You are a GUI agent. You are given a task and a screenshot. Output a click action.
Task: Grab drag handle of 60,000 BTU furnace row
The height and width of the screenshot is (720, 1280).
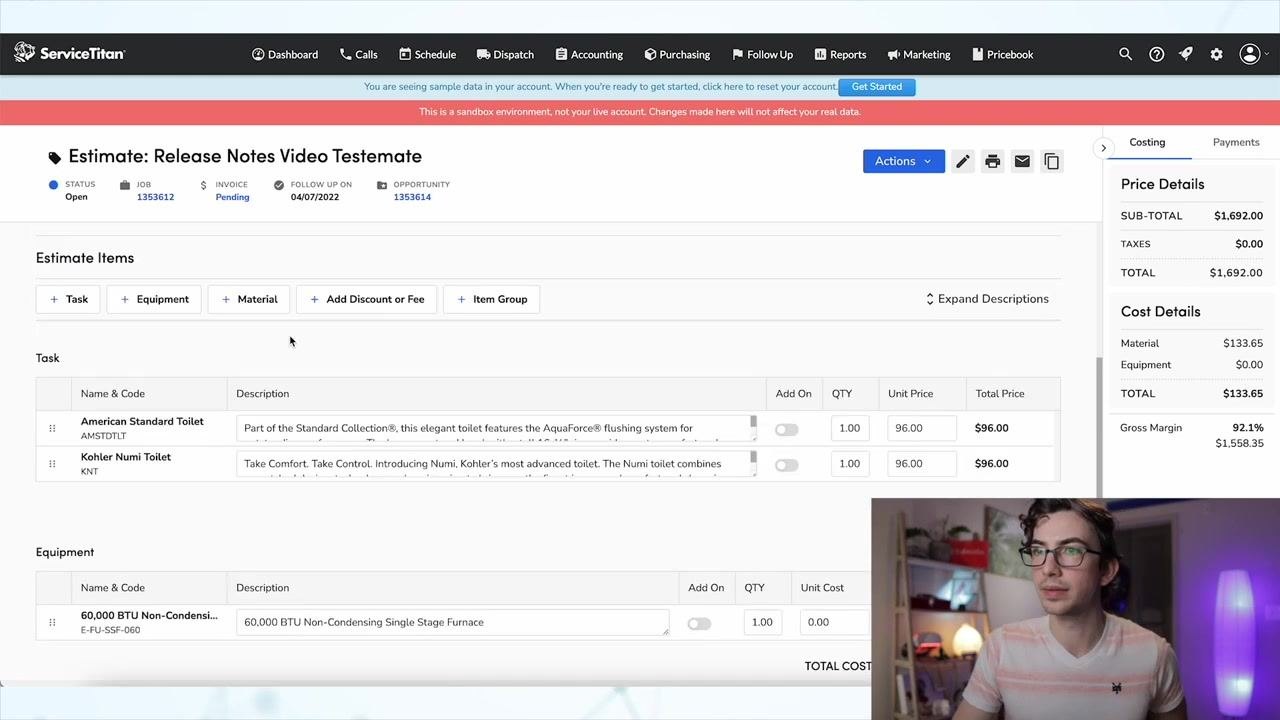[52, 622]
